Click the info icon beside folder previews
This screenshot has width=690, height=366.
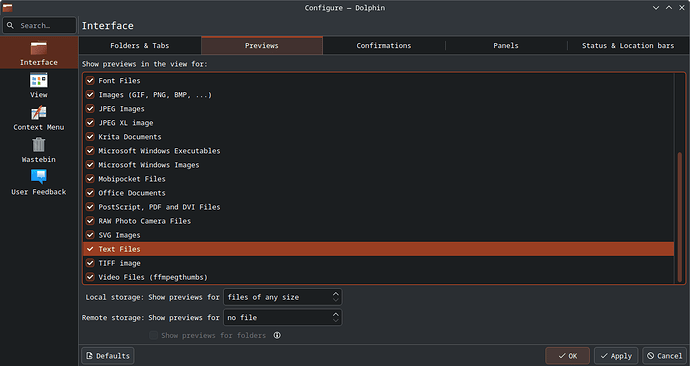[277, 335]
